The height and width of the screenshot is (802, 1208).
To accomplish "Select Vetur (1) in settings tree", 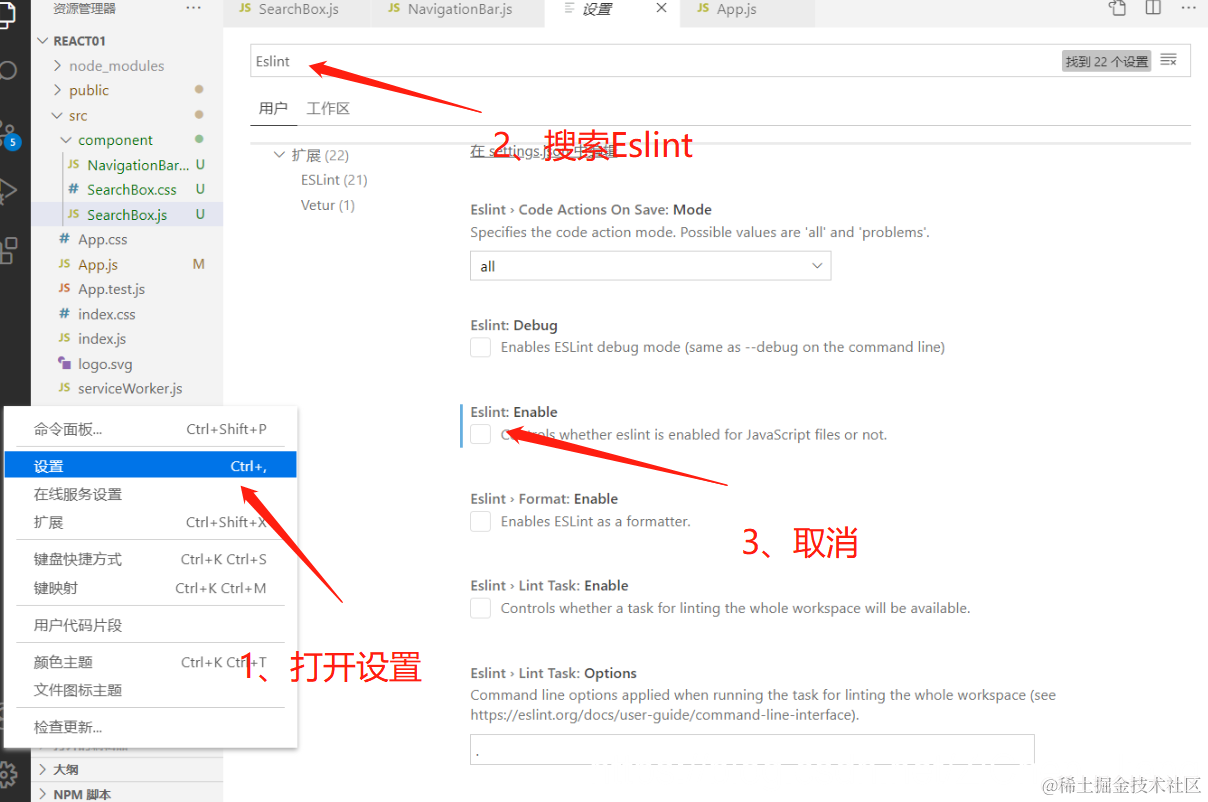I will pyautogui.click(x=328, y=205).
